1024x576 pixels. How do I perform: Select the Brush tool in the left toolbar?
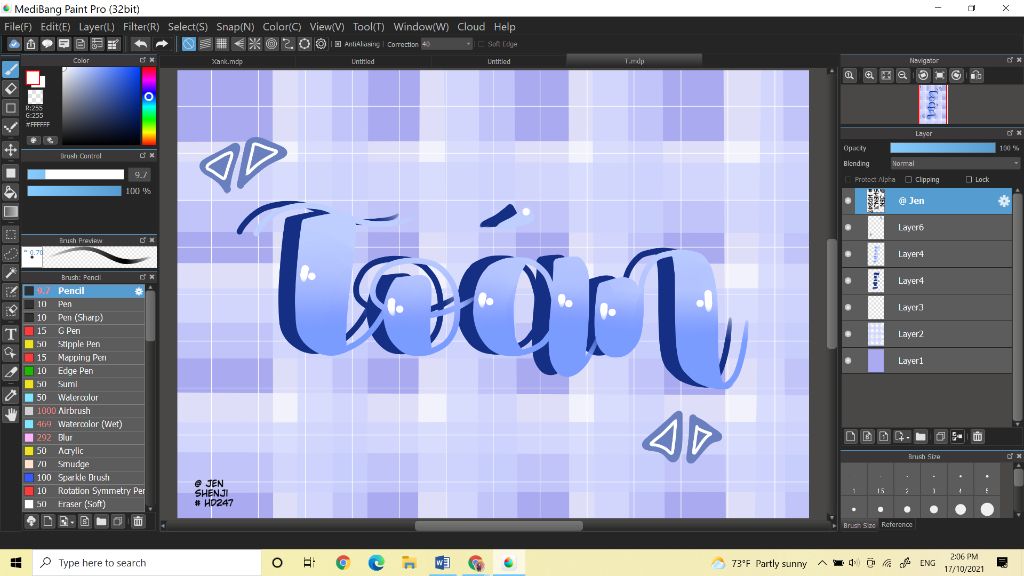[x=10, y=69]
